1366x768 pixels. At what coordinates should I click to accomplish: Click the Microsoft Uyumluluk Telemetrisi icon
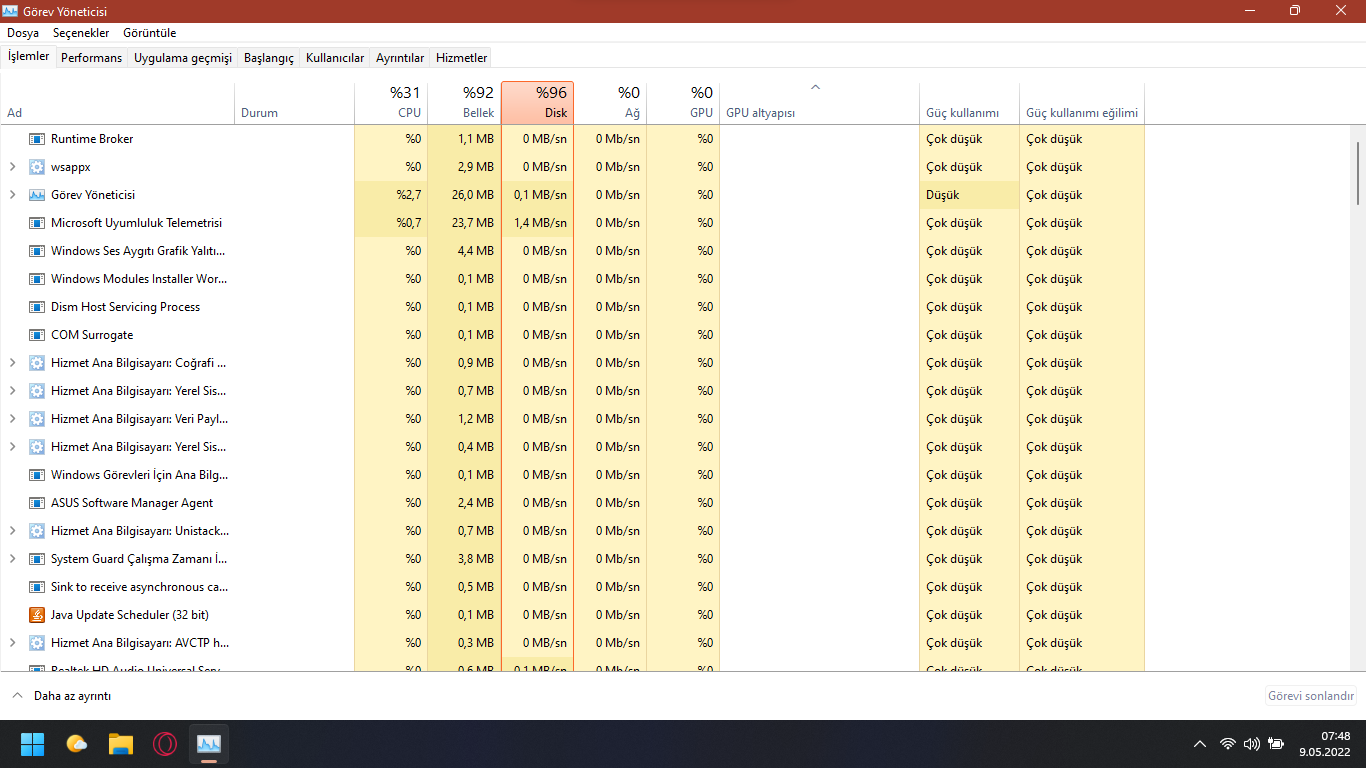37,223
